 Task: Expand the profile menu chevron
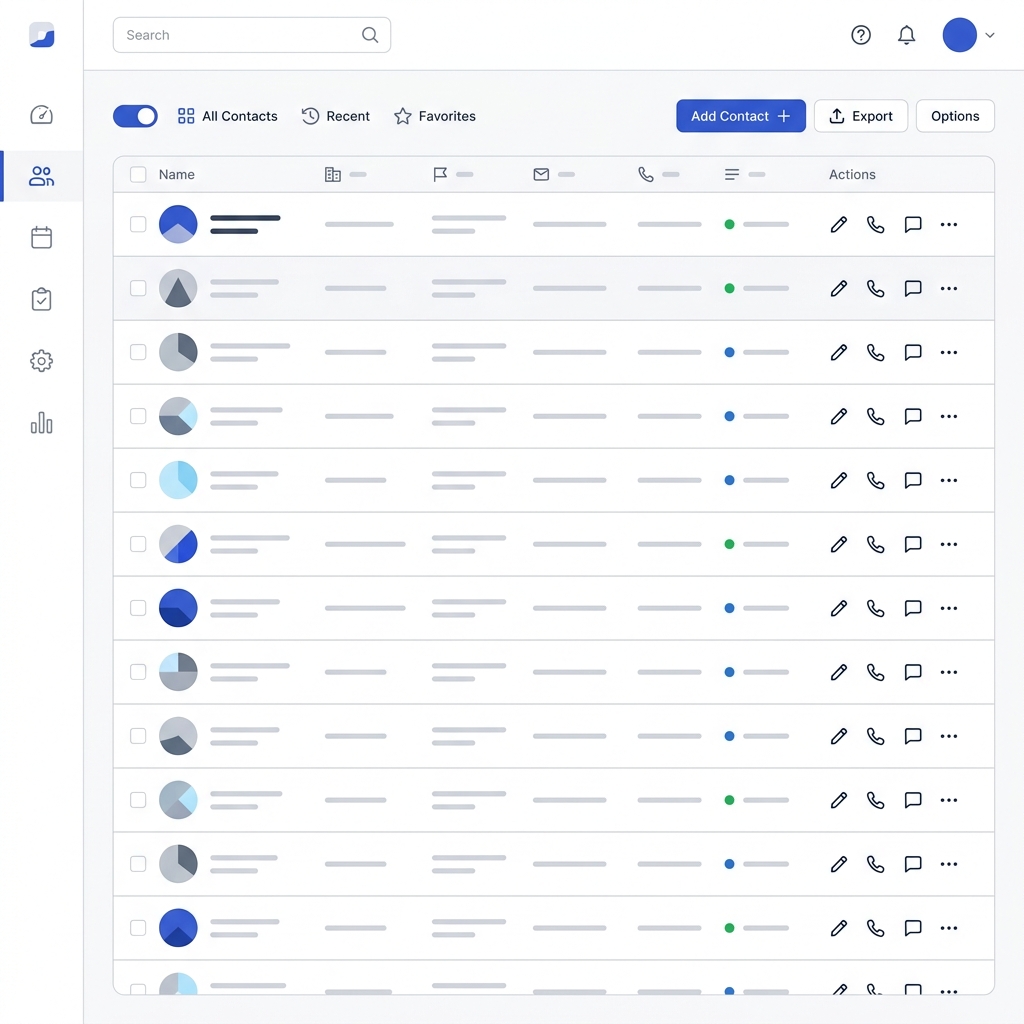989,35
